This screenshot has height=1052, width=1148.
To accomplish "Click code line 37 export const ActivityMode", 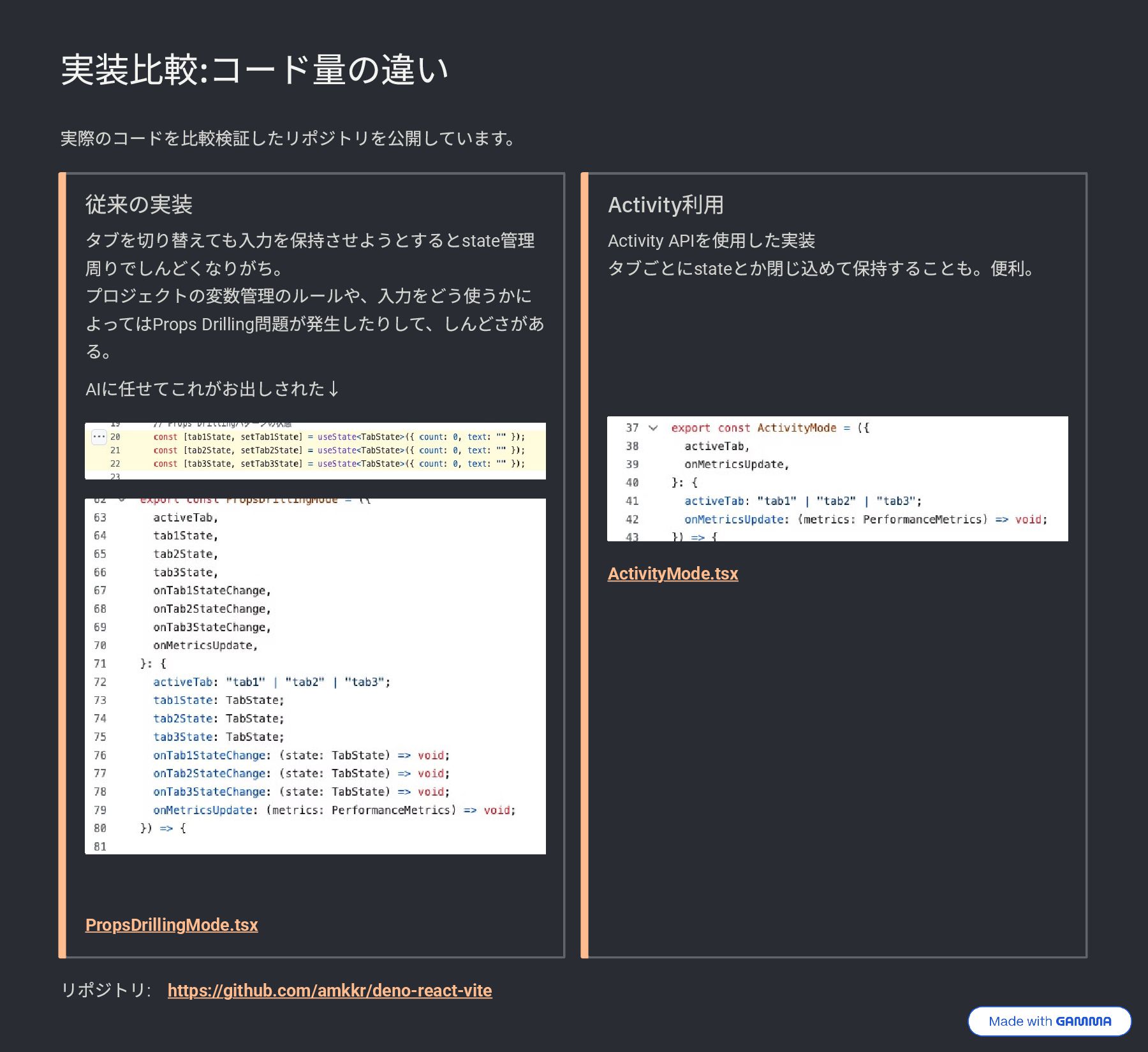I will (x=770, y=428).
